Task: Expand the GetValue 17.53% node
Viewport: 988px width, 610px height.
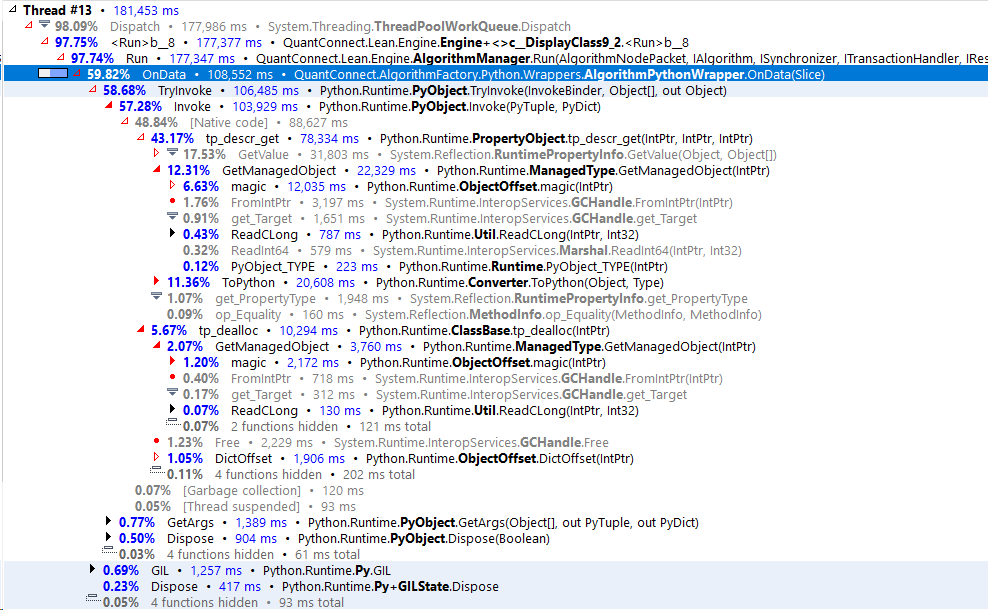Action: tap(156, 153)
